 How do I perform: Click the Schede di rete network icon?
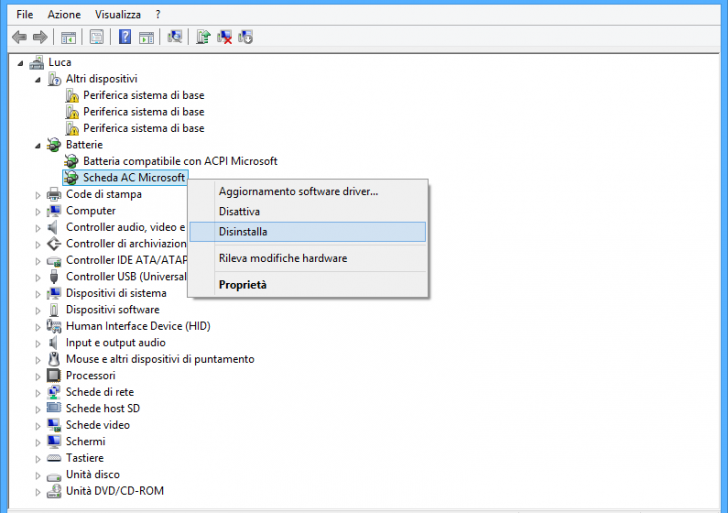(54, 392)
